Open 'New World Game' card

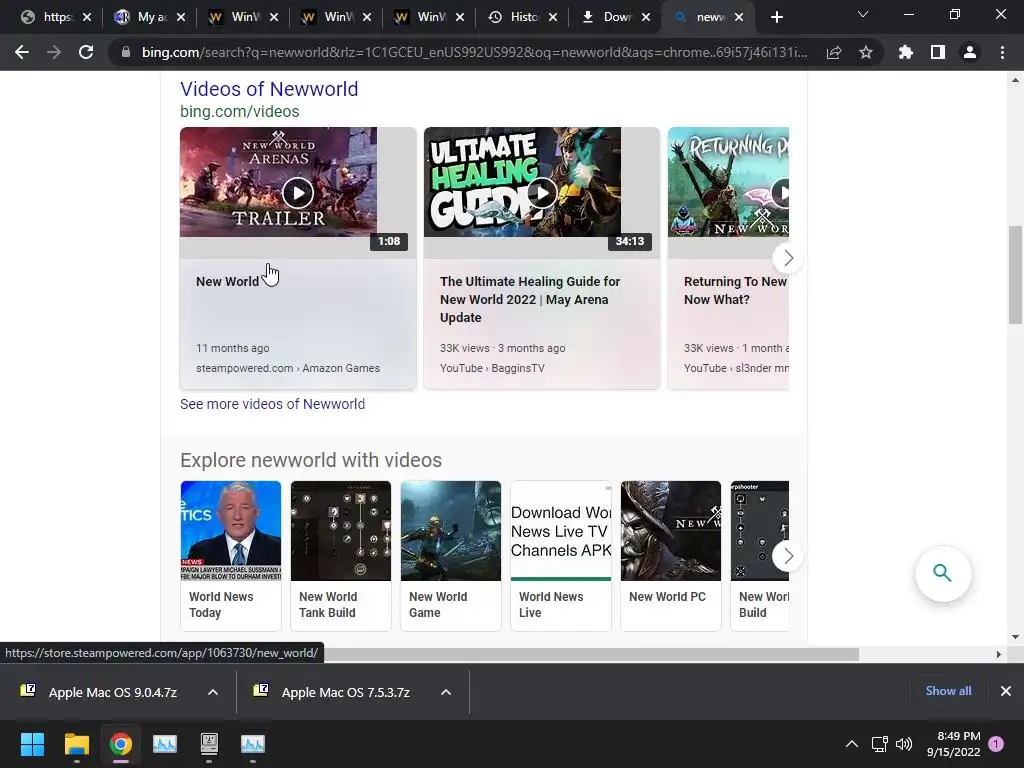point(451,556)
